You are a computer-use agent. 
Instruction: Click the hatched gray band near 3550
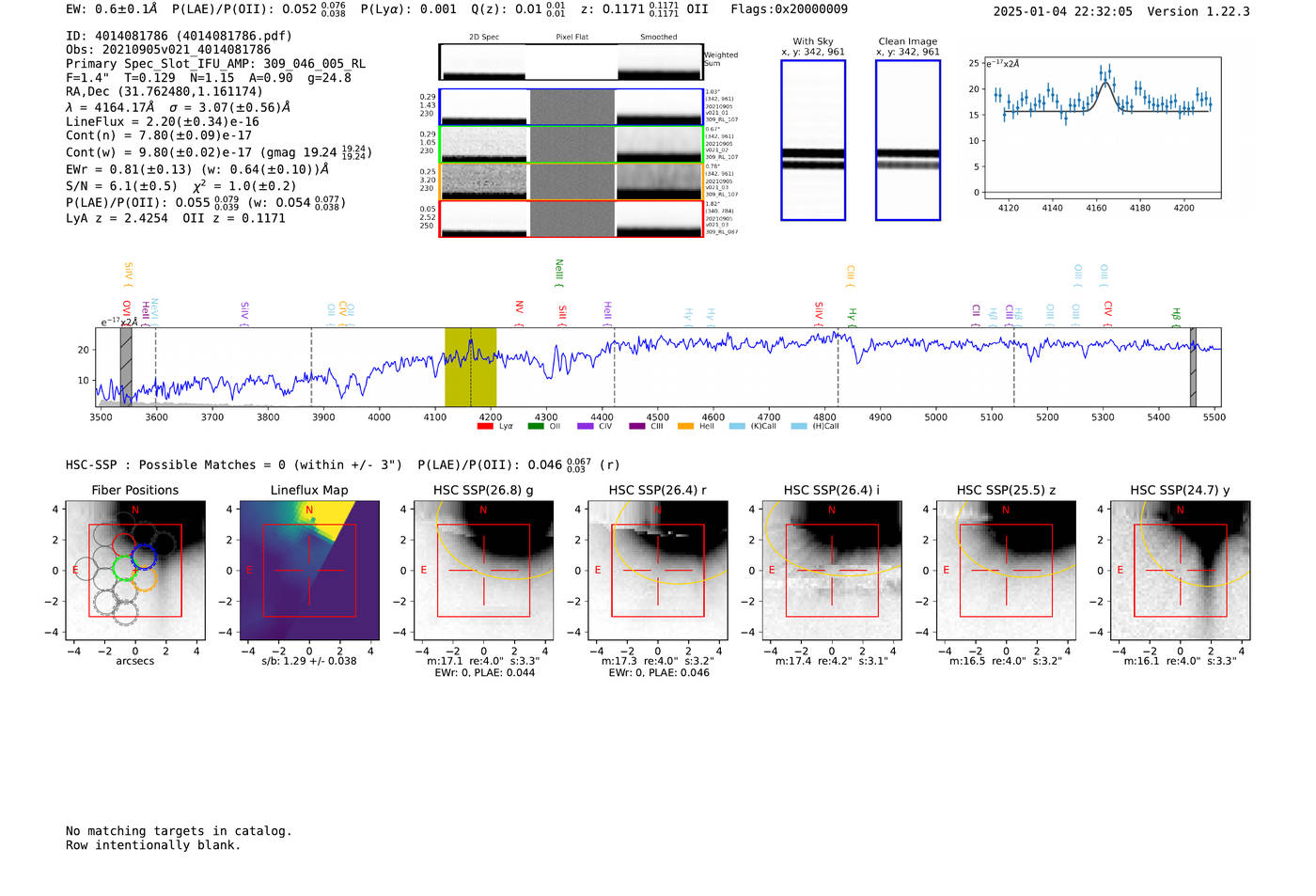click(126, 367)
